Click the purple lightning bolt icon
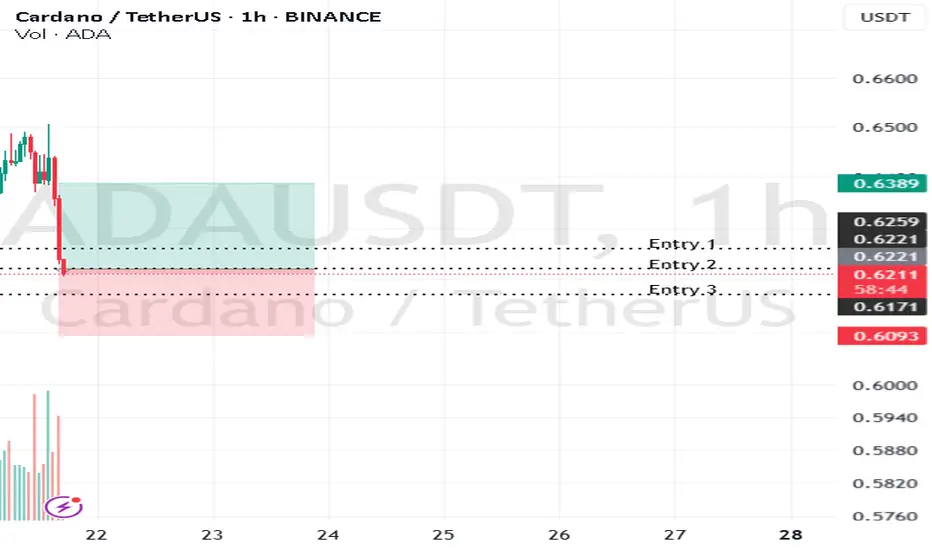Image resolution: width=932 pixels, height=550 pixels. click(64, 507)
